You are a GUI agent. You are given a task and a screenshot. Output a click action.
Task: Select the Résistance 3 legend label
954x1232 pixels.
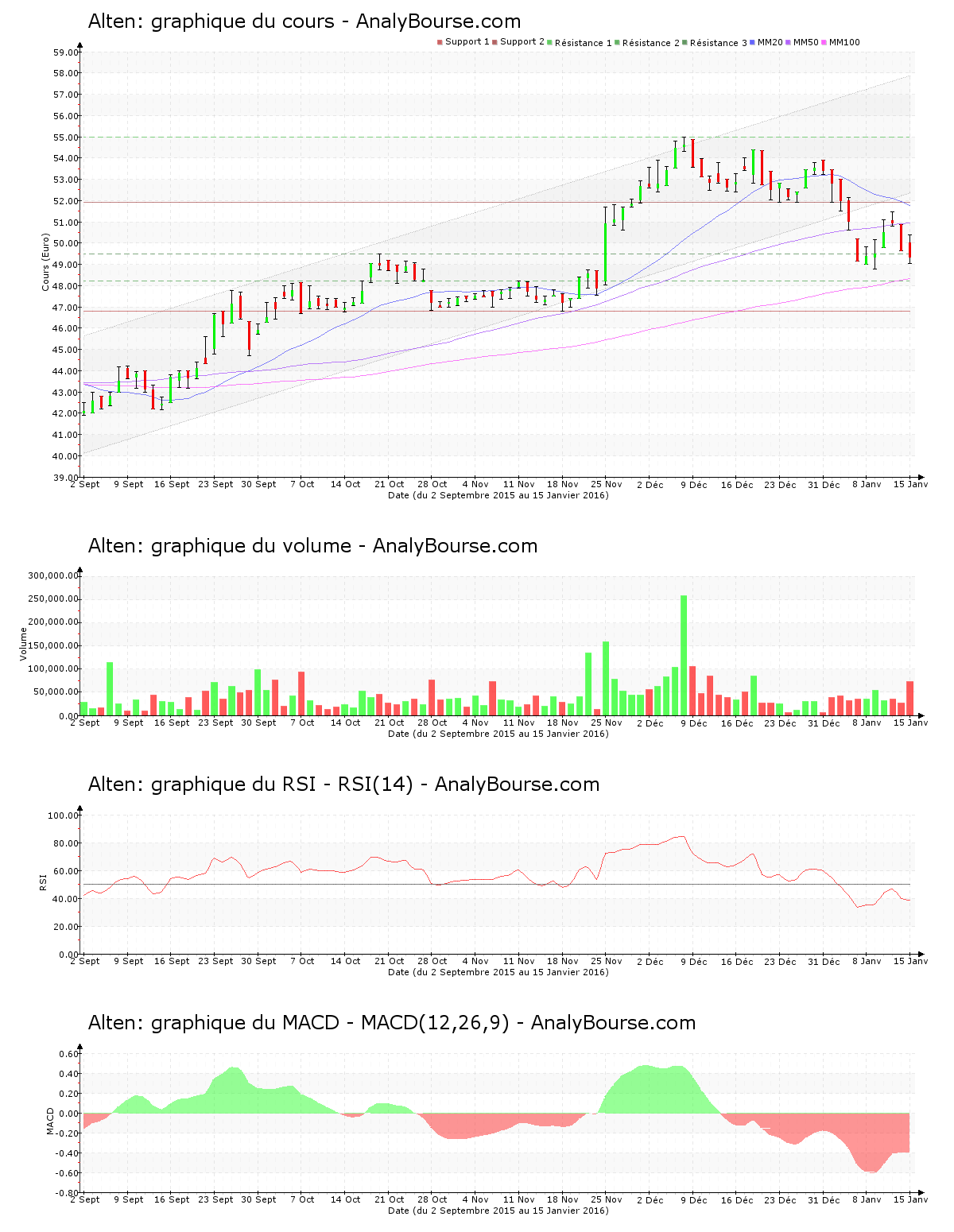(x=719, y=43)
